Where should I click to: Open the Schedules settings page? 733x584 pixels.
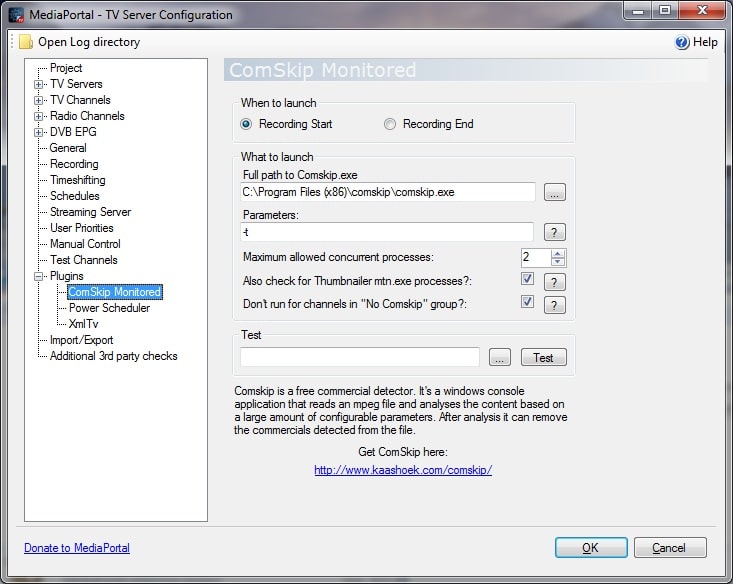[75, 196]
